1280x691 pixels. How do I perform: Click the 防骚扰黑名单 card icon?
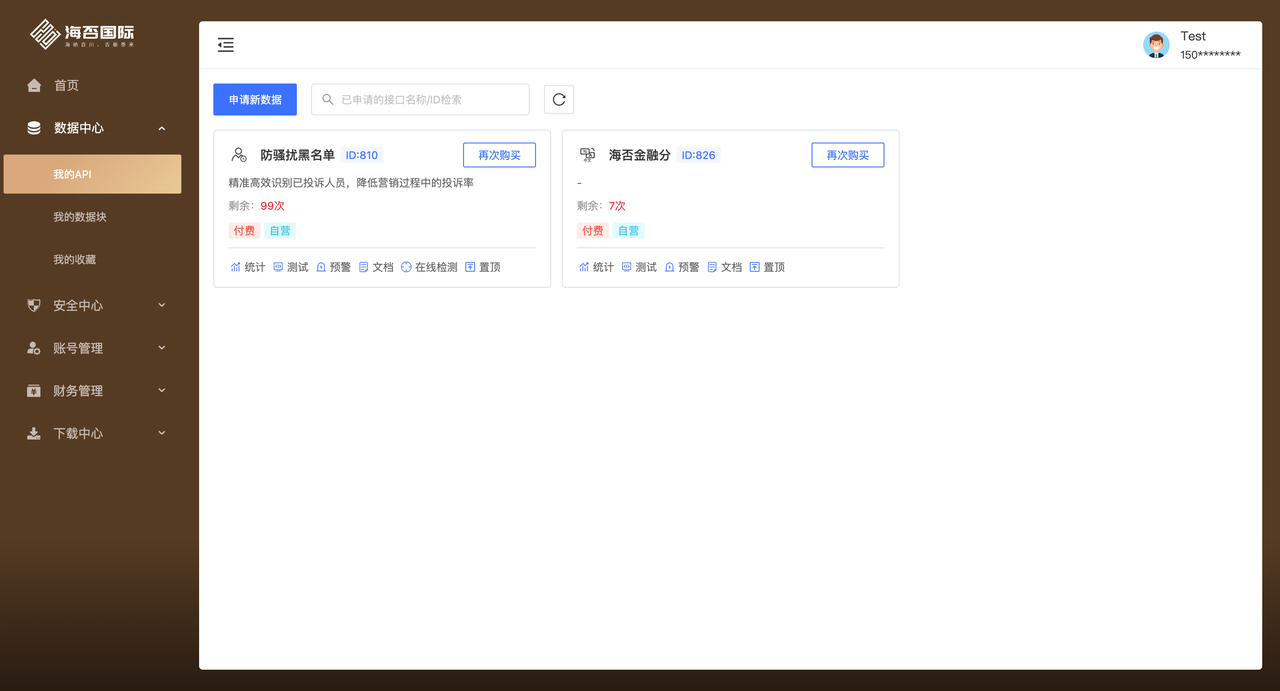coord(239,155)
